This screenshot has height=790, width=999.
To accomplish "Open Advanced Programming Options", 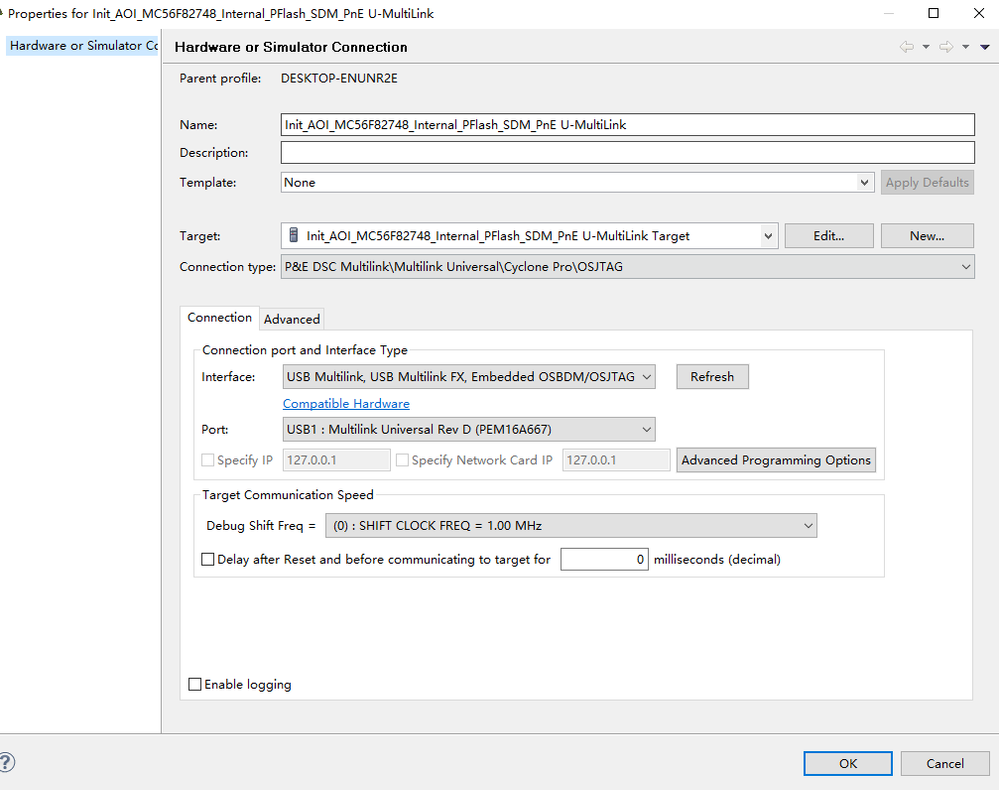I will (776, 460).
